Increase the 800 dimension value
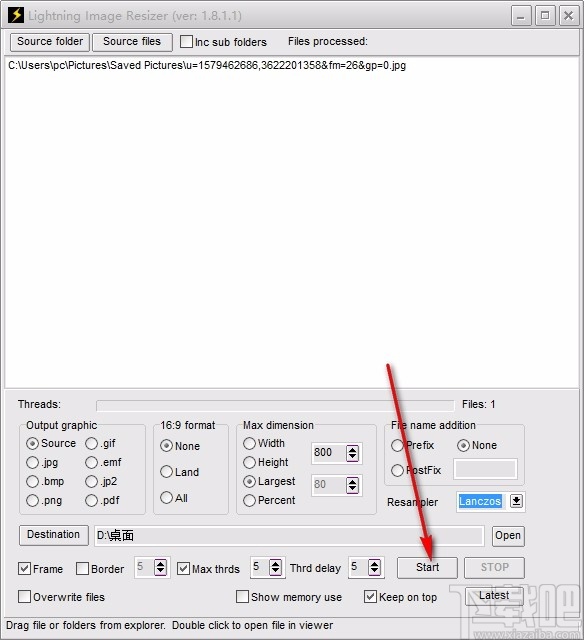Image resolution: width=584 pixels, height=640 pixels. tap(352, 449)
